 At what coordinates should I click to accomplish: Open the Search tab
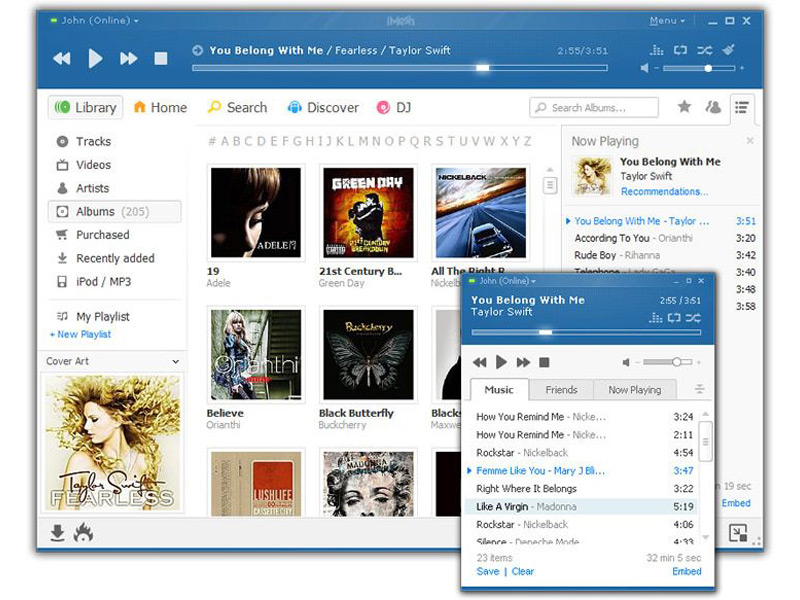237,108
